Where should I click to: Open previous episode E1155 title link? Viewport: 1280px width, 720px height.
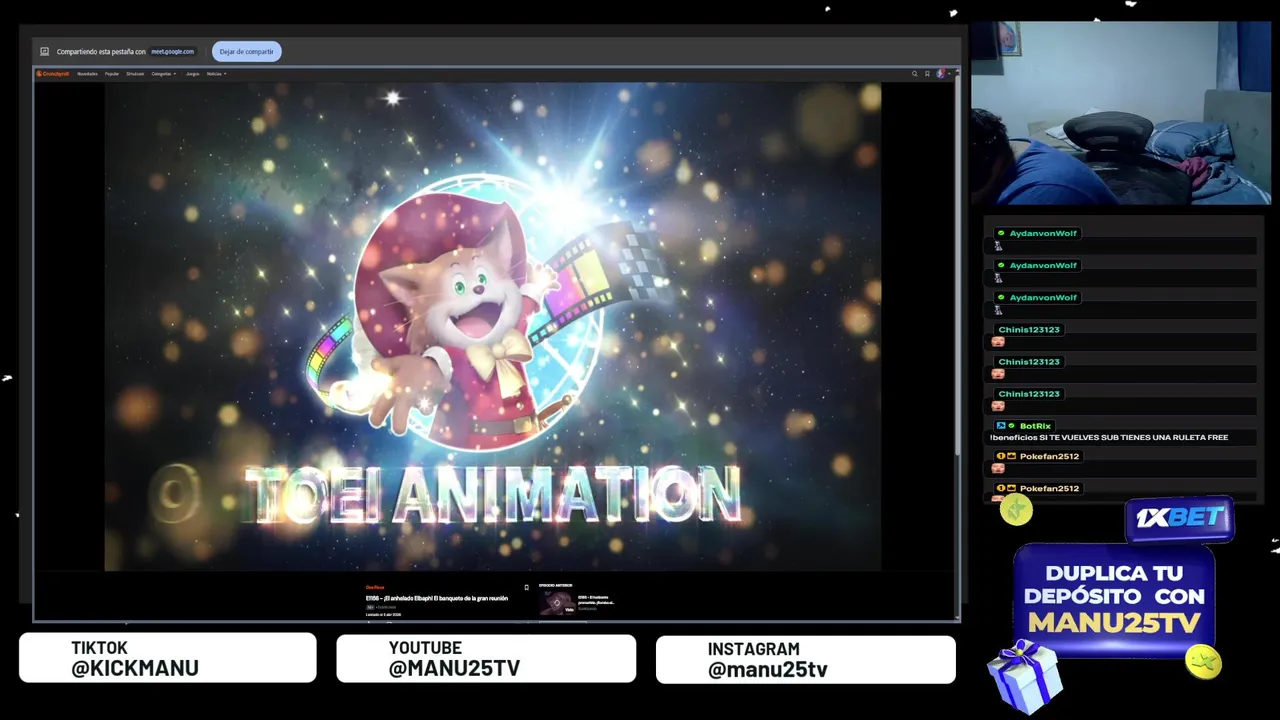pyautogui.click(x=596, y=600)
